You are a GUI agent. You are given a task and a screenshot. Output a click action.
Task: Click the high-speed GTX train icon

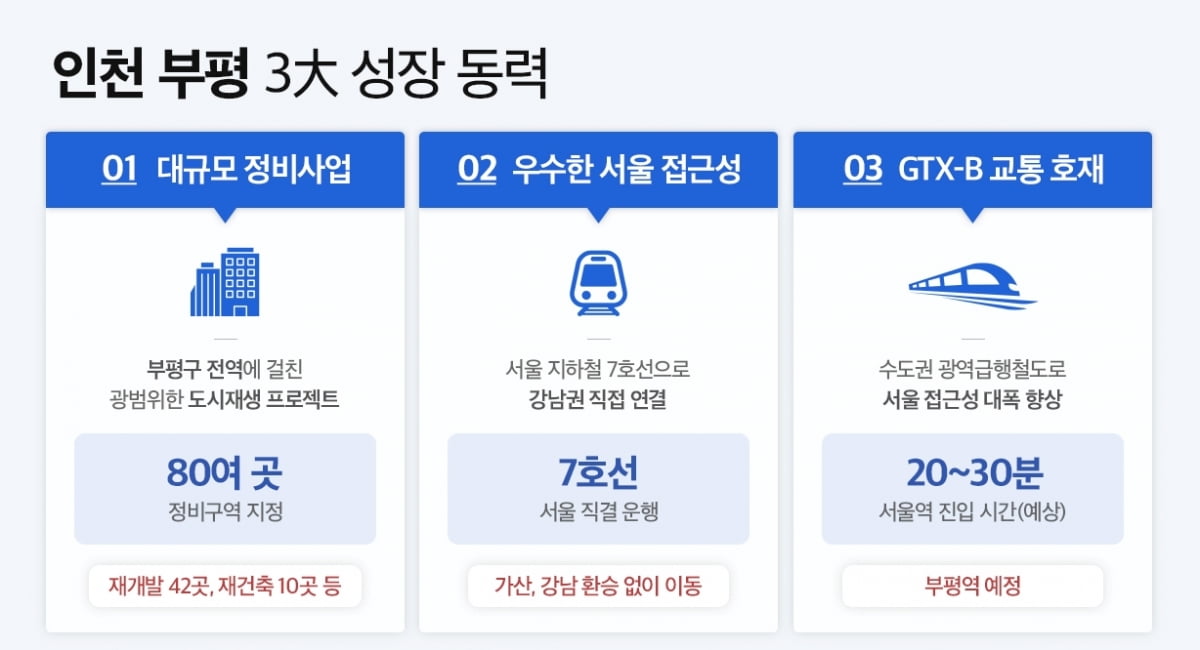click(x=972, y=284)
